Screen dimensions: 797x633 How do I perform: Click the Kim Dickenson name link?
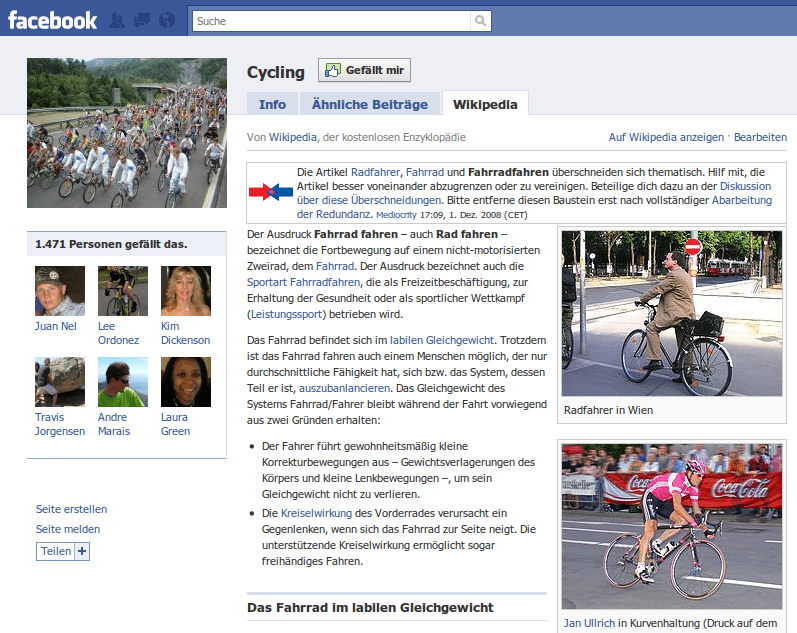(186, 334)
